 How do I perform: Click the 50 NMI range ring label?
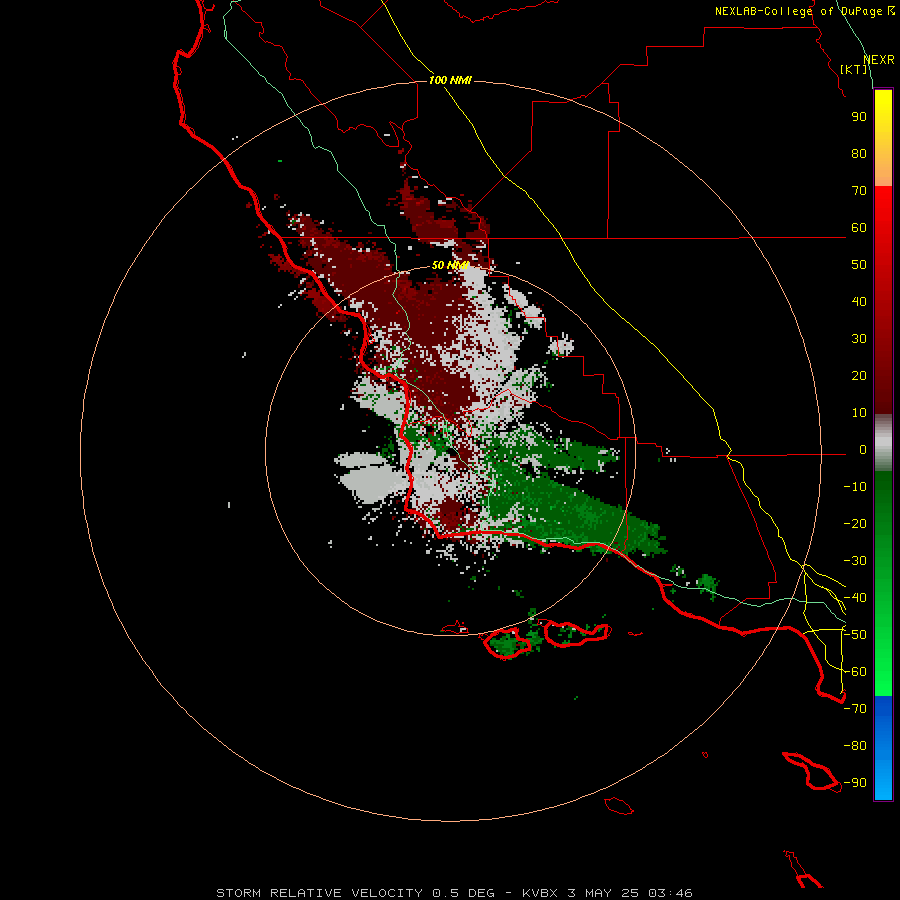pos(450,265)
